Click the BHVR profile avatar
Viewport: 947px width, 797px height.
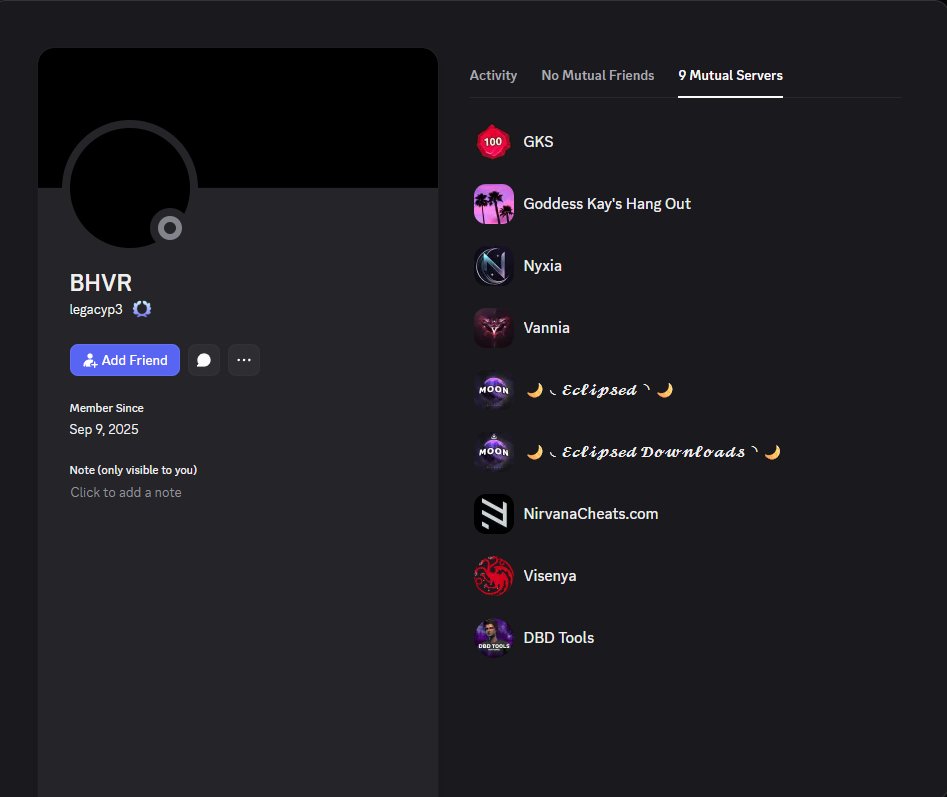click(129, 187)
